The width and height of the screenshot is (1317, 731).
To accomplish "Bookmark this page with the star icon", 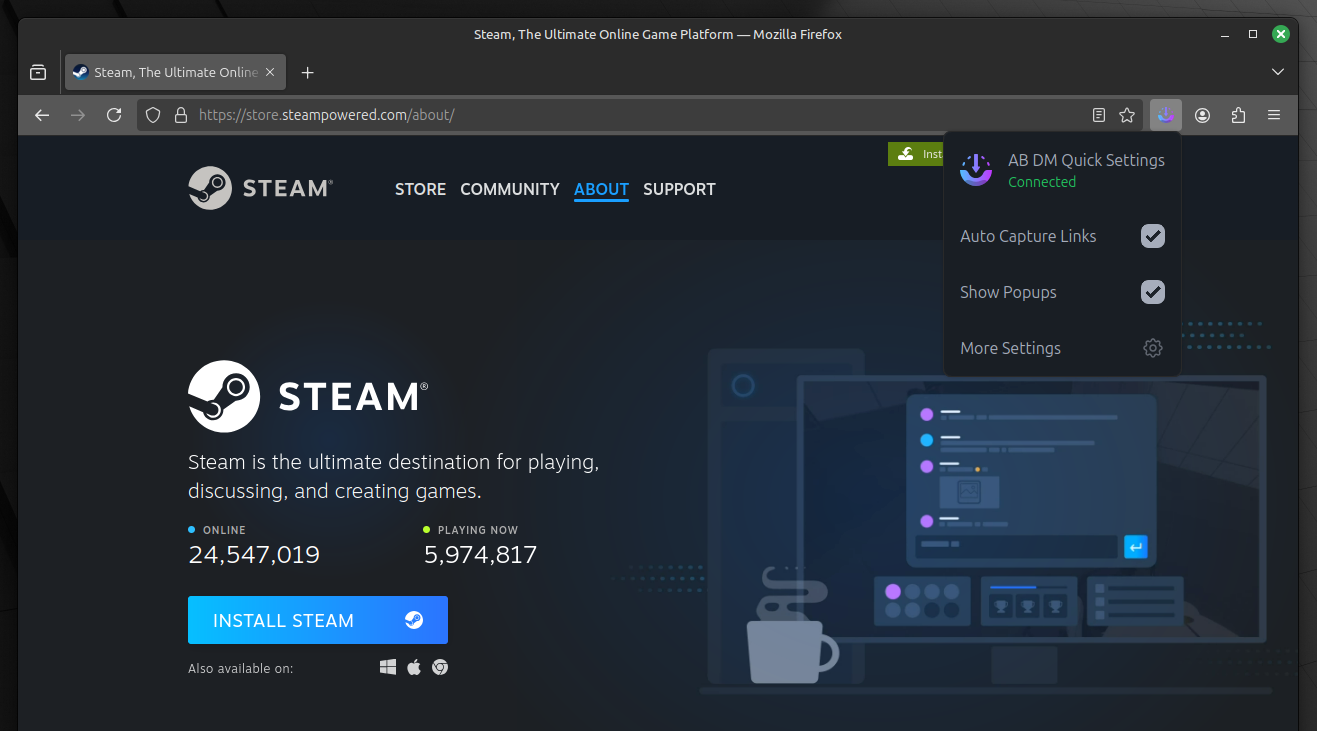I will [x=1127, y=115].
